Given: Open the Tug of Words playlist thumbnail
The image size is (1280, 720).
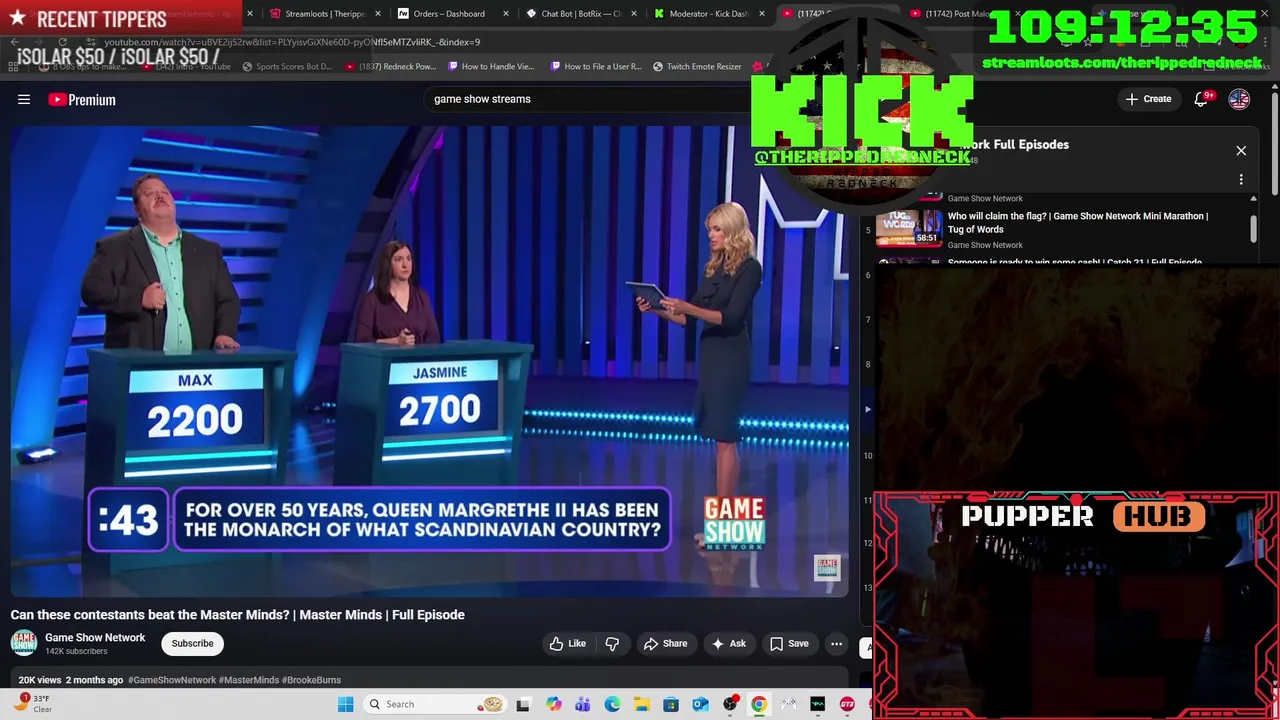Looking at the screenshot, I should click(909, 228).
